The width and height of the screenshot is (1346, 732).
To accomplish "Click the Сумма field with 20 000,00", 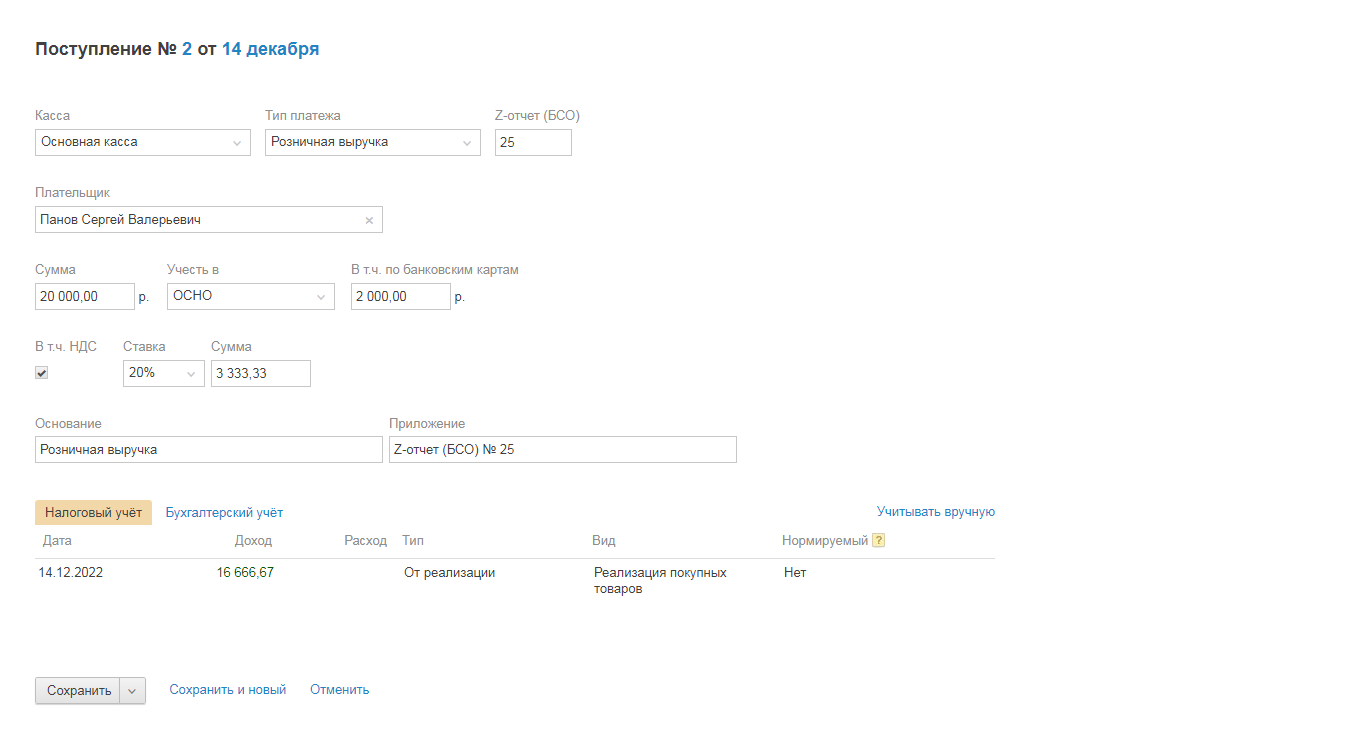I will (84, 297).
